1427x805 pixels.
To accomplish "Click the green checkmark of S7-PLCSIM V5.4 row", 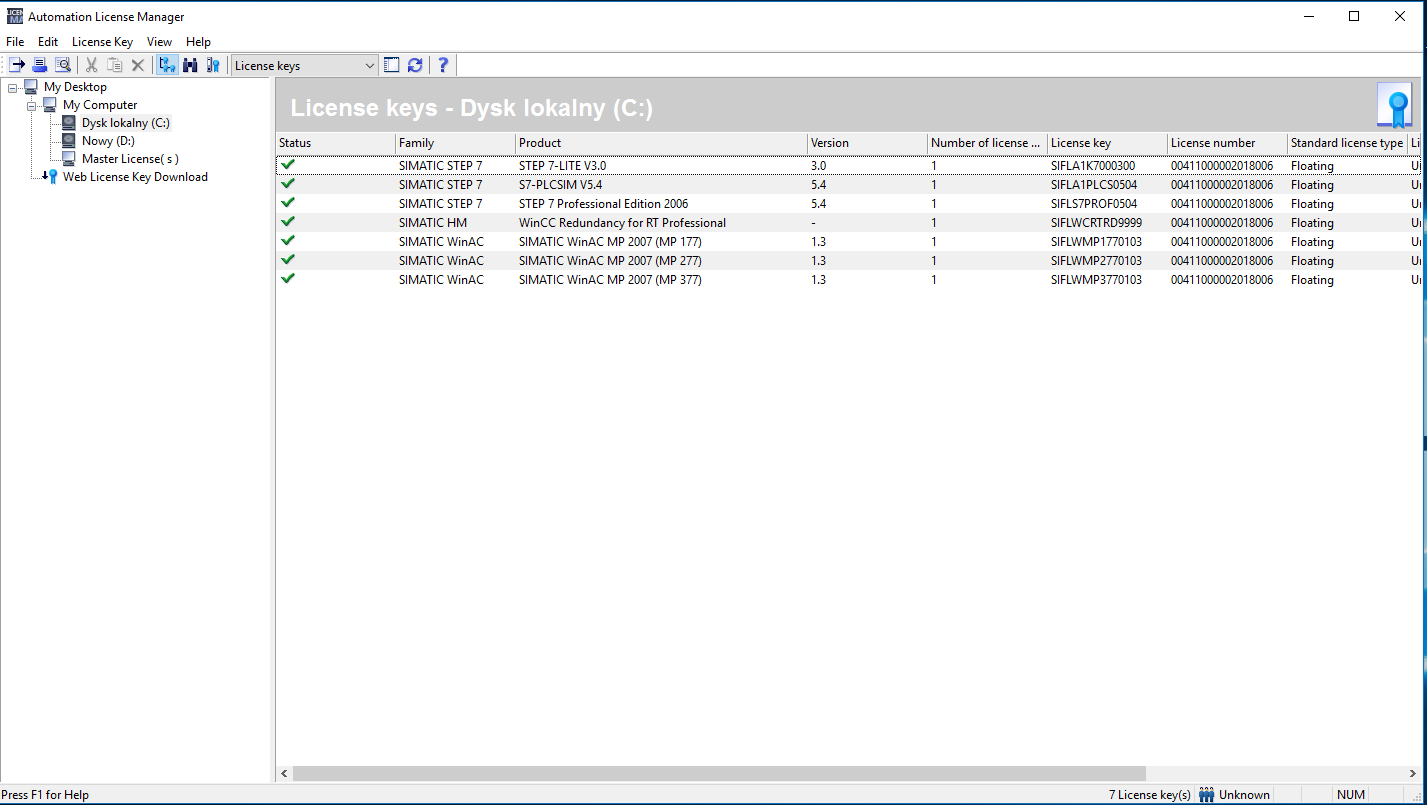I will click(288, 184).
